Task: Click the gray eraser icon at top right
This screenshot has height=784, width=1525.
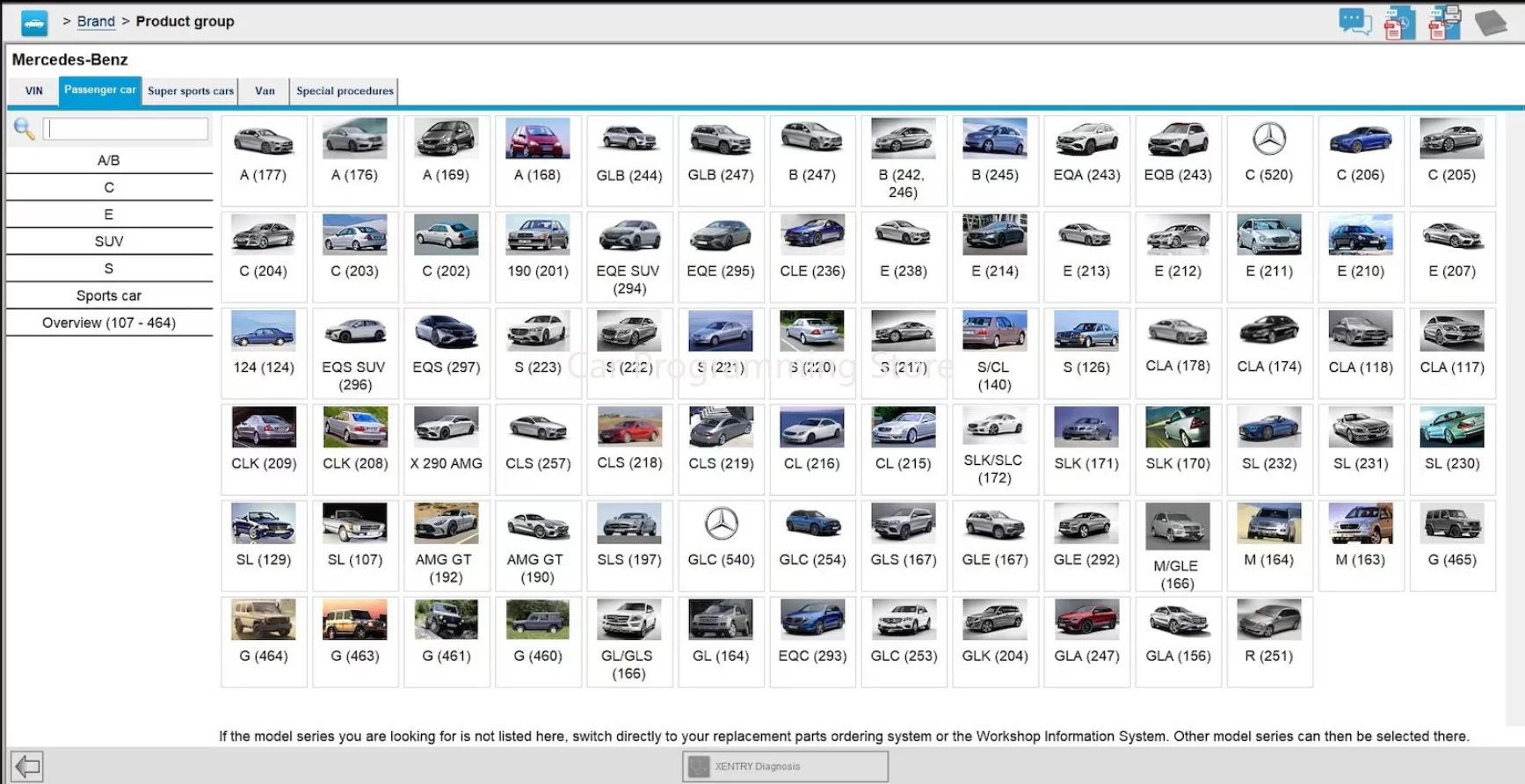Action: click(1491, 22)
